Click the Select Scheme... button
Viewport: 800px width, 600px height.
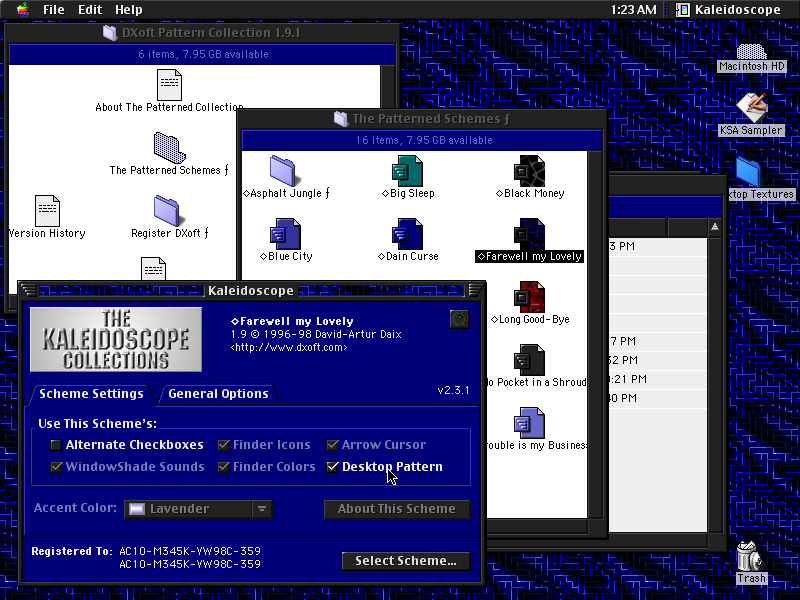pos(406,561)
